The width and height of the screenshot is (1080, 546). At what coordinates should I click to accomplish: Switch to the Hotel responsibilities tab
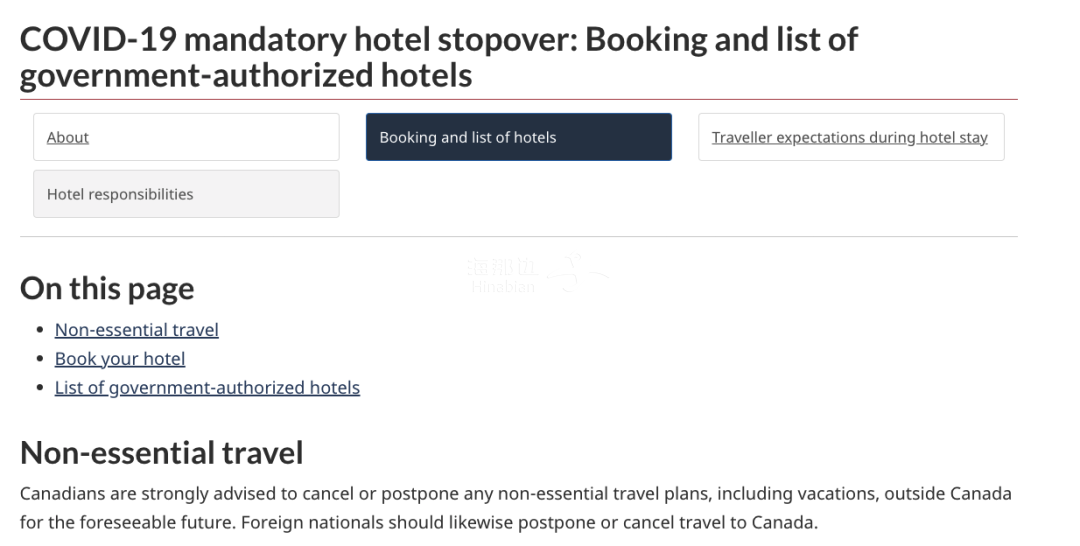(186, 194)
